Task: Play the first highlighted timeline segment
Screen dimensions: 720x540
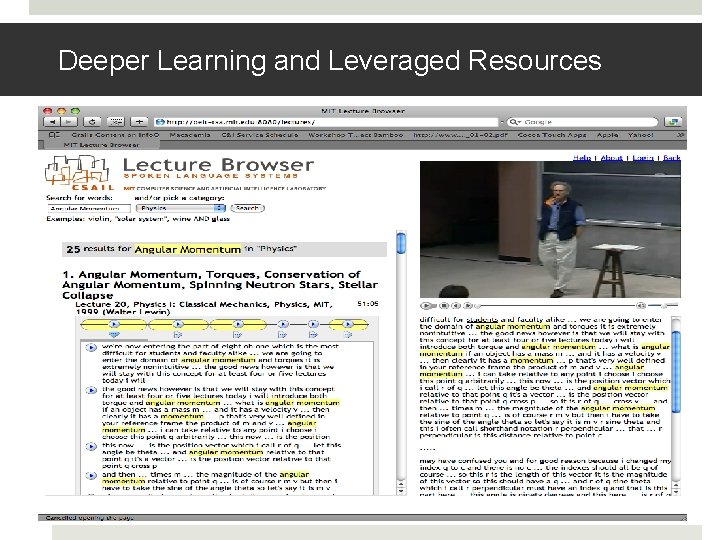Action: click(113, 325)
